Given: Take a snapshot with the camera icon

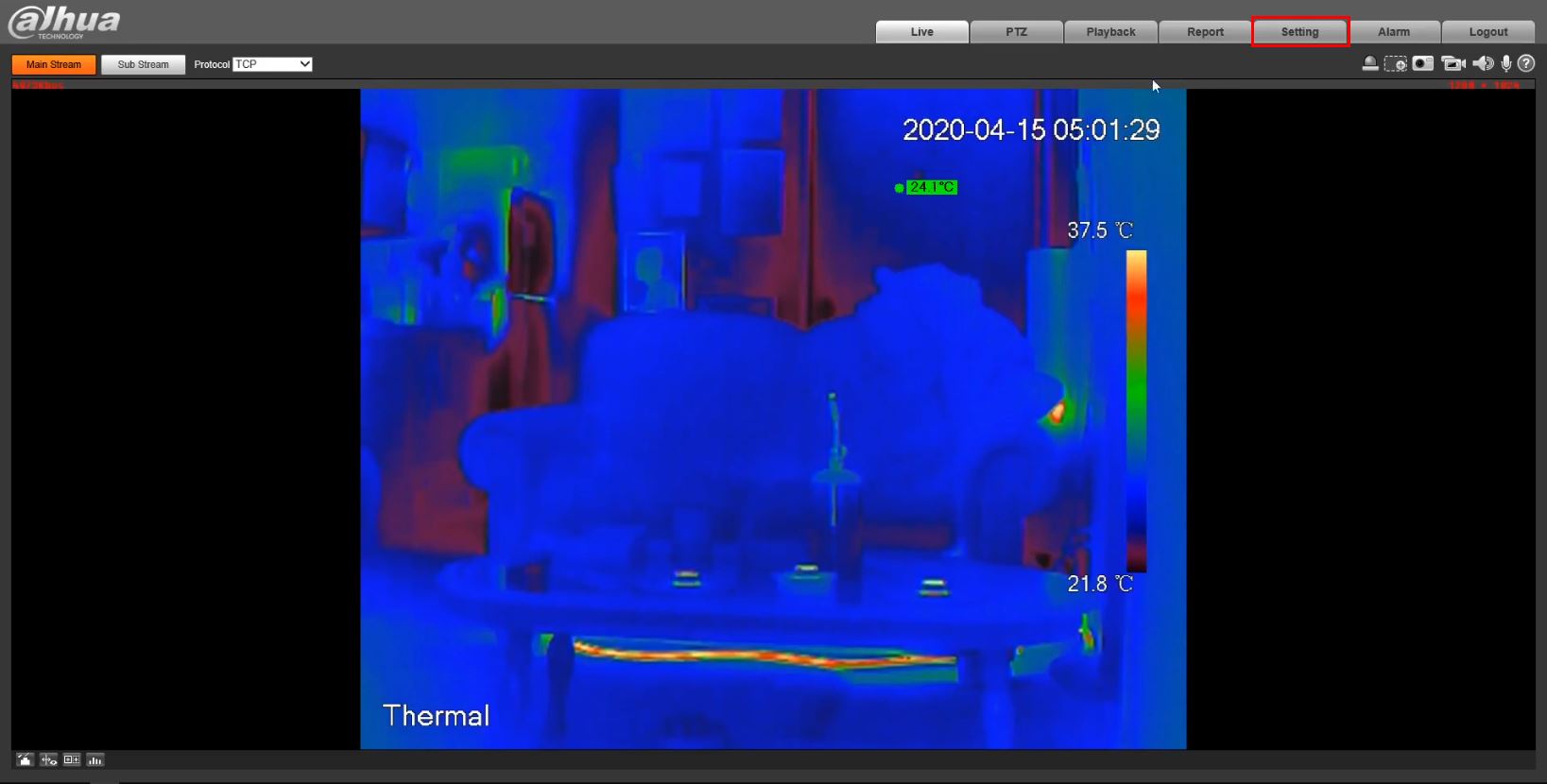Looking at the screenshot, I should (x=1423, y=63).
